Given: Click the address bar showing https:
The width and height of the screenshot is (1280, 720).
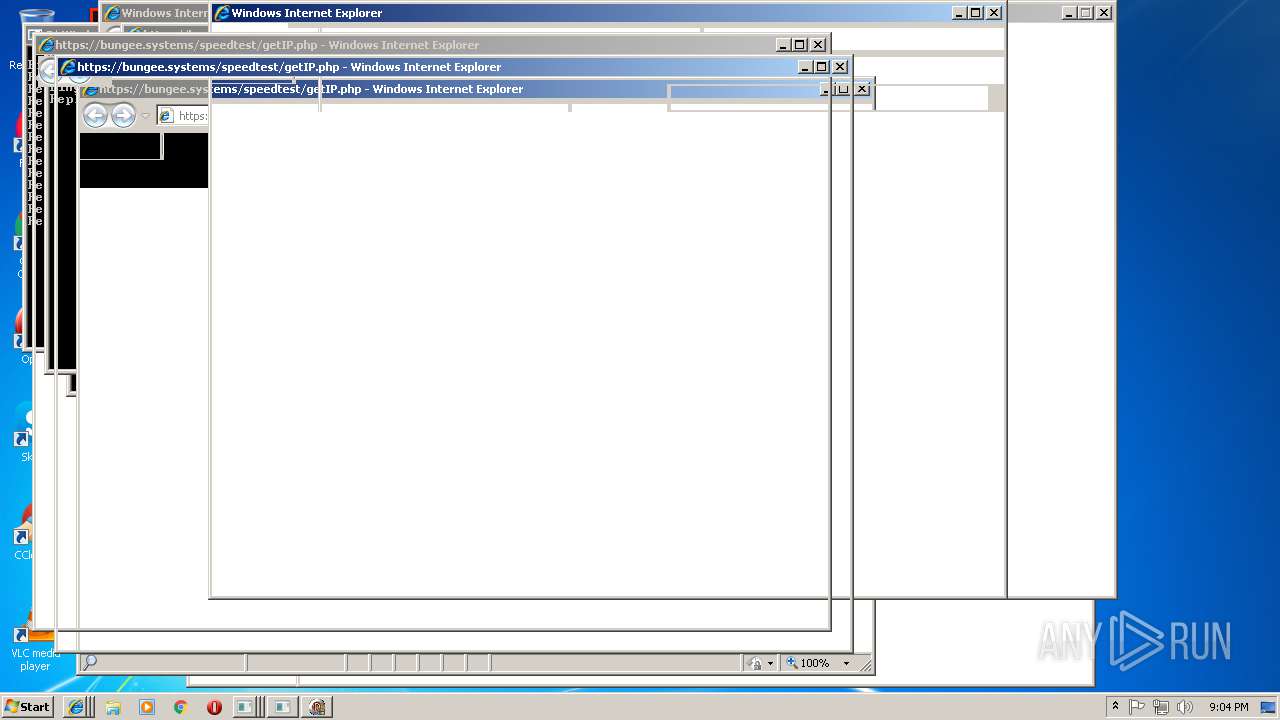Looking at the screenshot, I should click(183, 116).
